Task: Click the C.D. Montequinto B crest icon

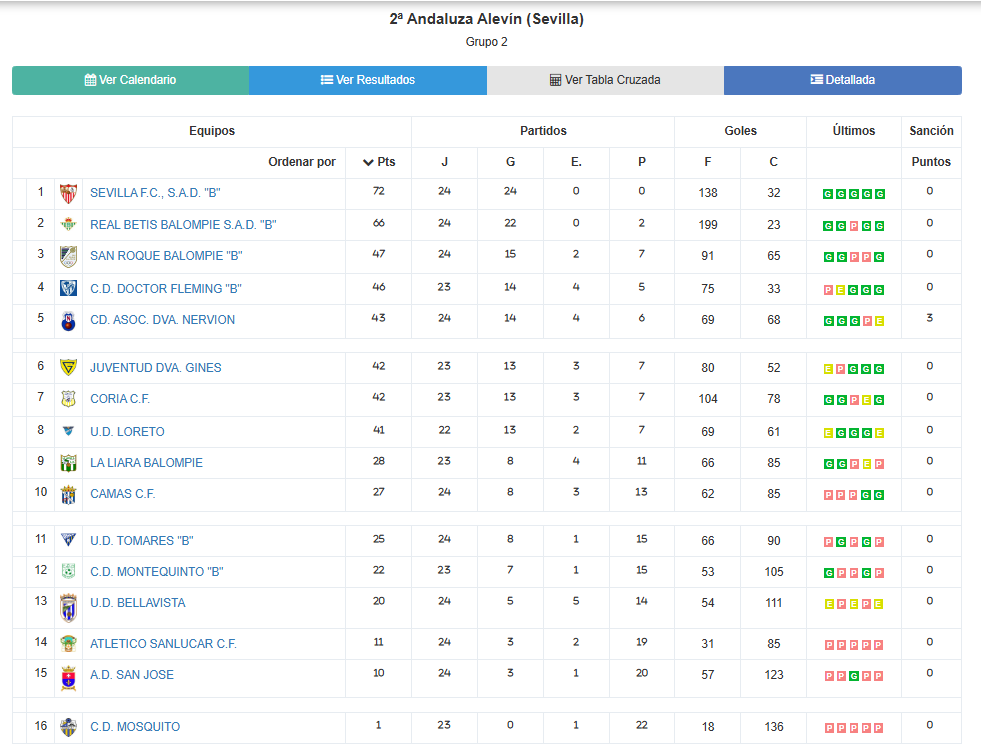Action: pyautogui.click(x=68, y=571)
